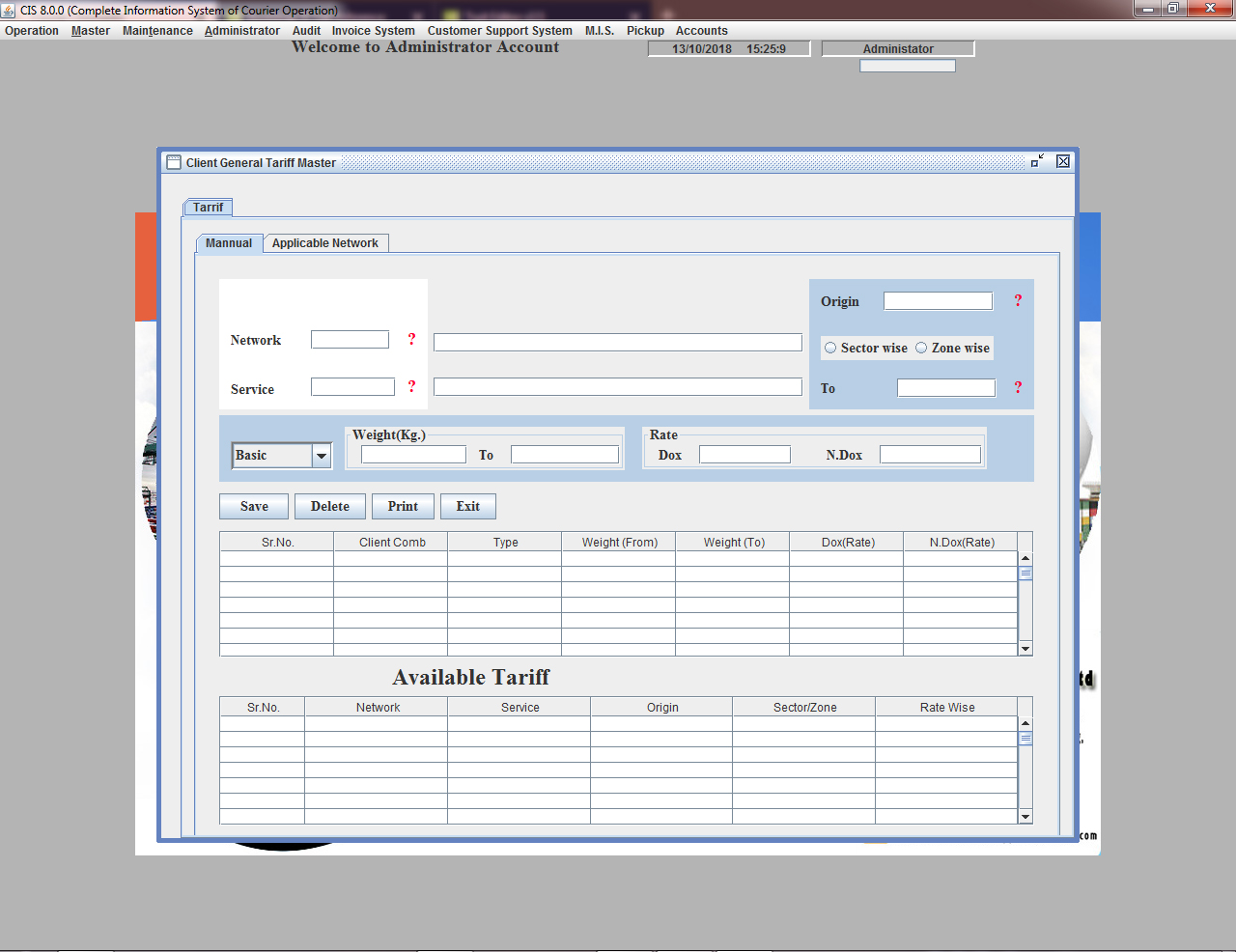Click the Weight(Kg.) from field
1236x952 pixels.
pyautogui.click(x=413, y=455)
